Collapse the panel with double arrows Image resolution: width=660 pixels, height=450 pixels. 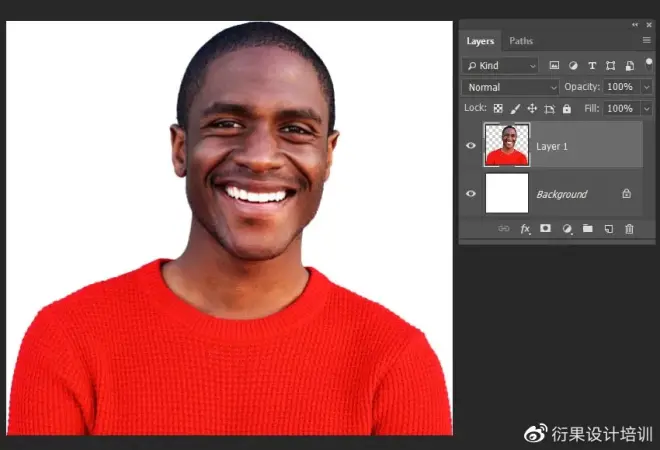[x=635, y=25]
